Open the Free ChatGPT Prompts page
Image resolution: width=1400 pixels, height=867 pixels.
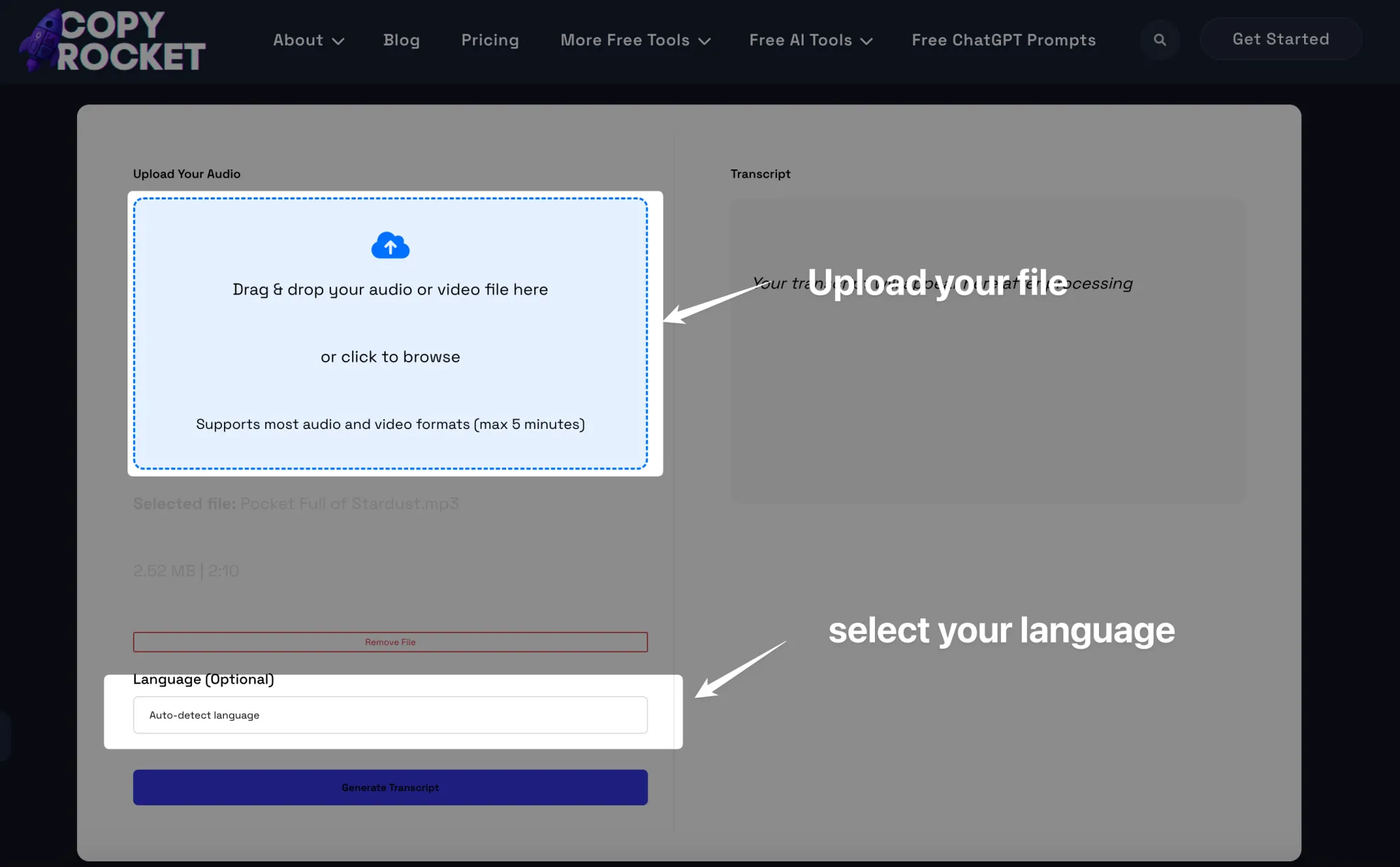(1003, 40)
